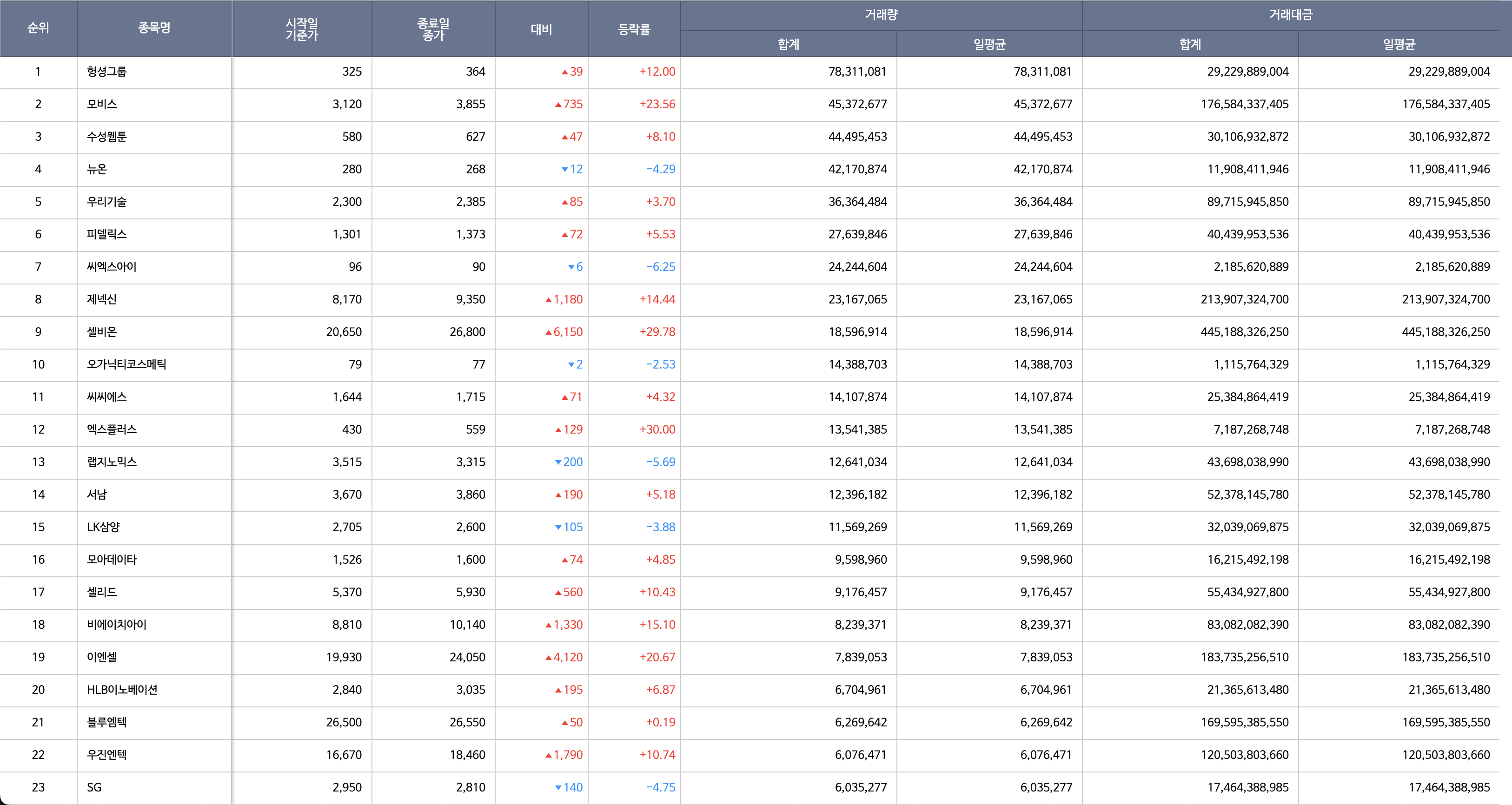The height and width of the screenshot is (805, 1512).
Task: Click the 거래대금 group header
Action: tap(1291, 15)
